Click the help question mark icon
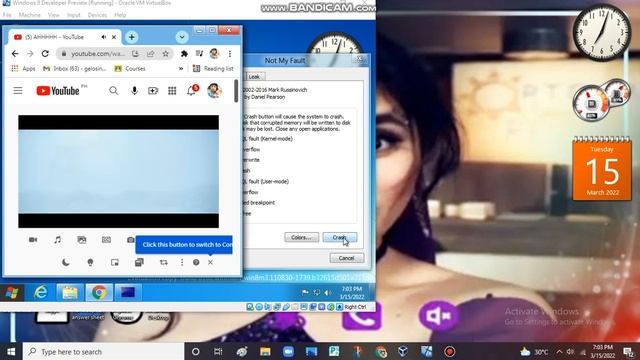640x360 pixels. click(x=196, y=262)
